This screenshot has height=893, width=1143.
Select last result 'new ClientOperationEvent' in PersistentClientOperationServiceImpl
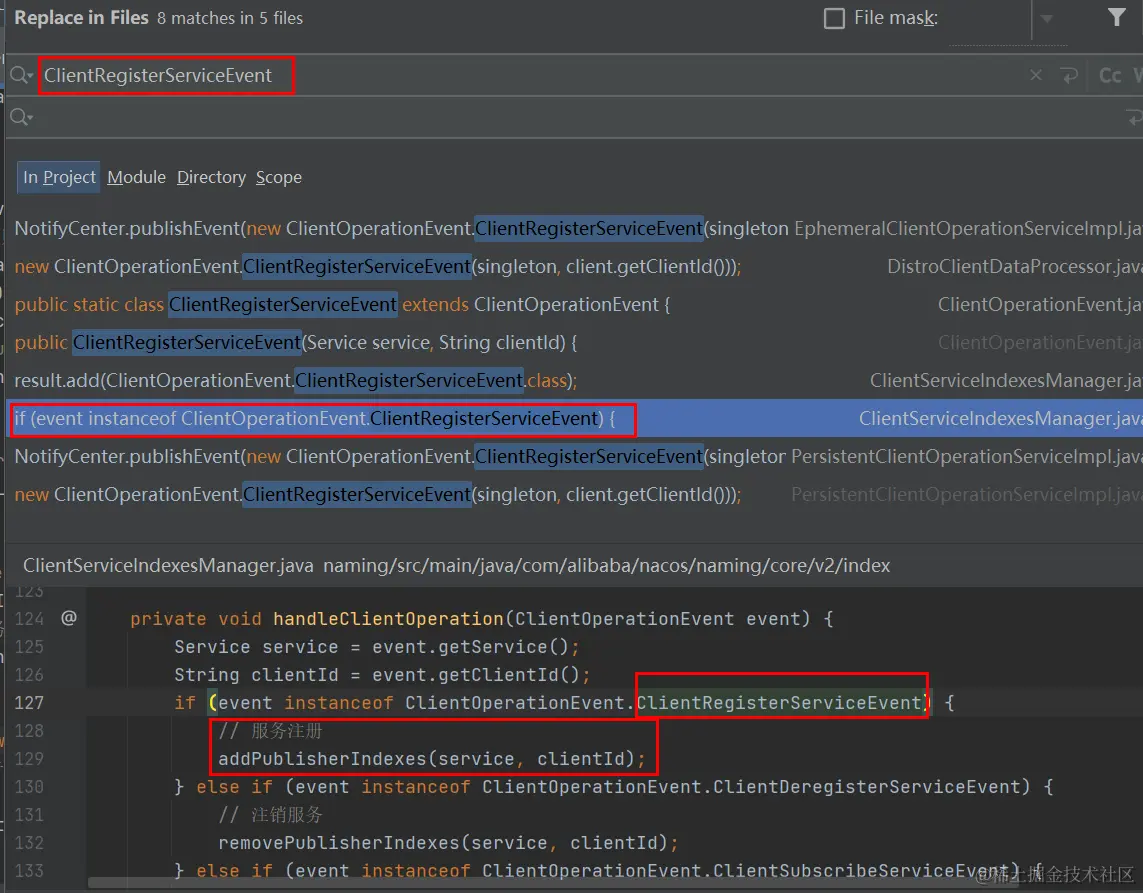click(x=574, y=494)
